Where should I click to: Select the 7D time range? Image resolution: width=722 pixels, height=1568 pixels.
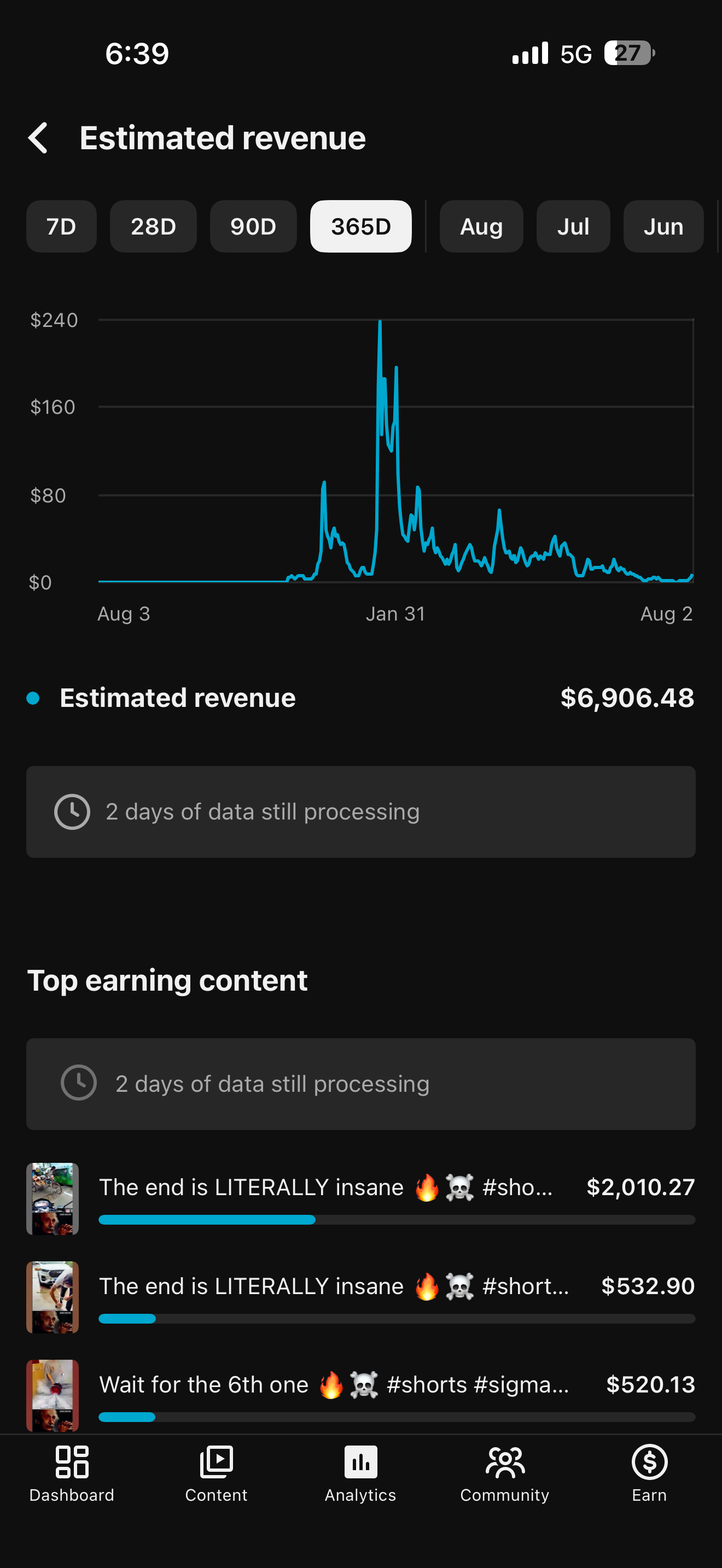click(61, 226)
